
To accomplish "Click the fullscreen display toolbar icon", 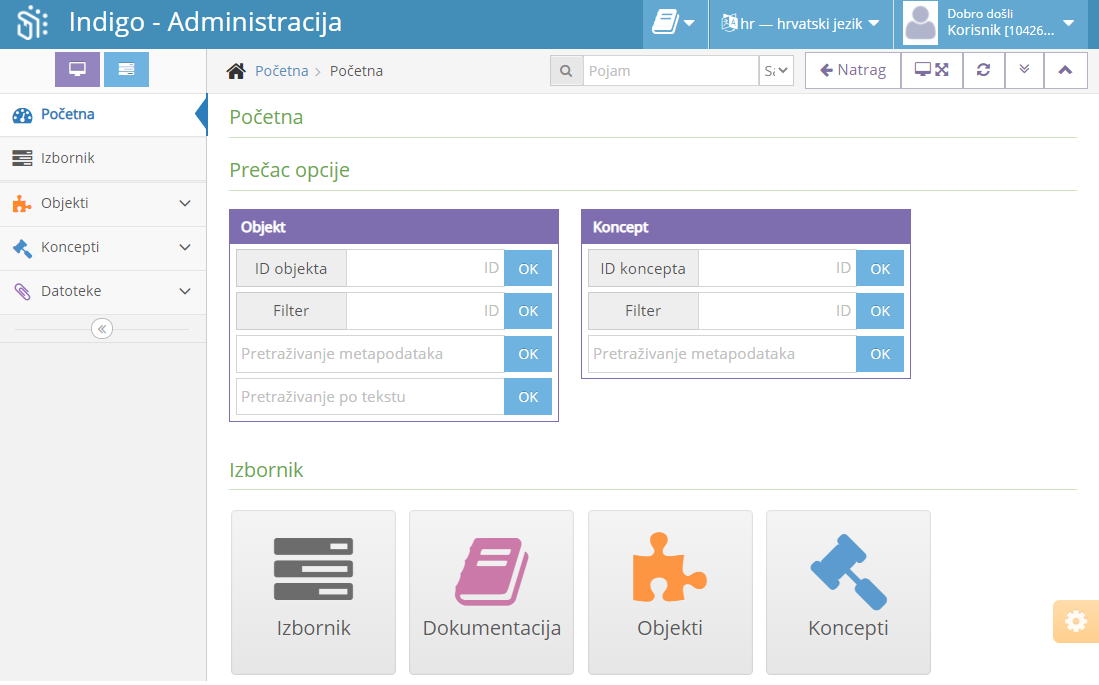I will tap(931, 70).
